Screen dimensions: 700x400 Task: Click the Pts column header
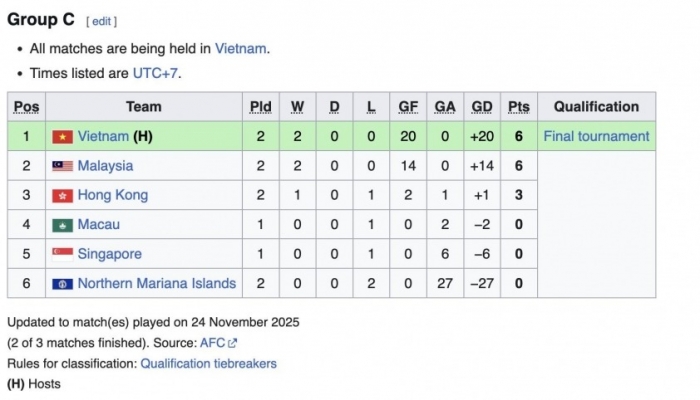point(519,107)
